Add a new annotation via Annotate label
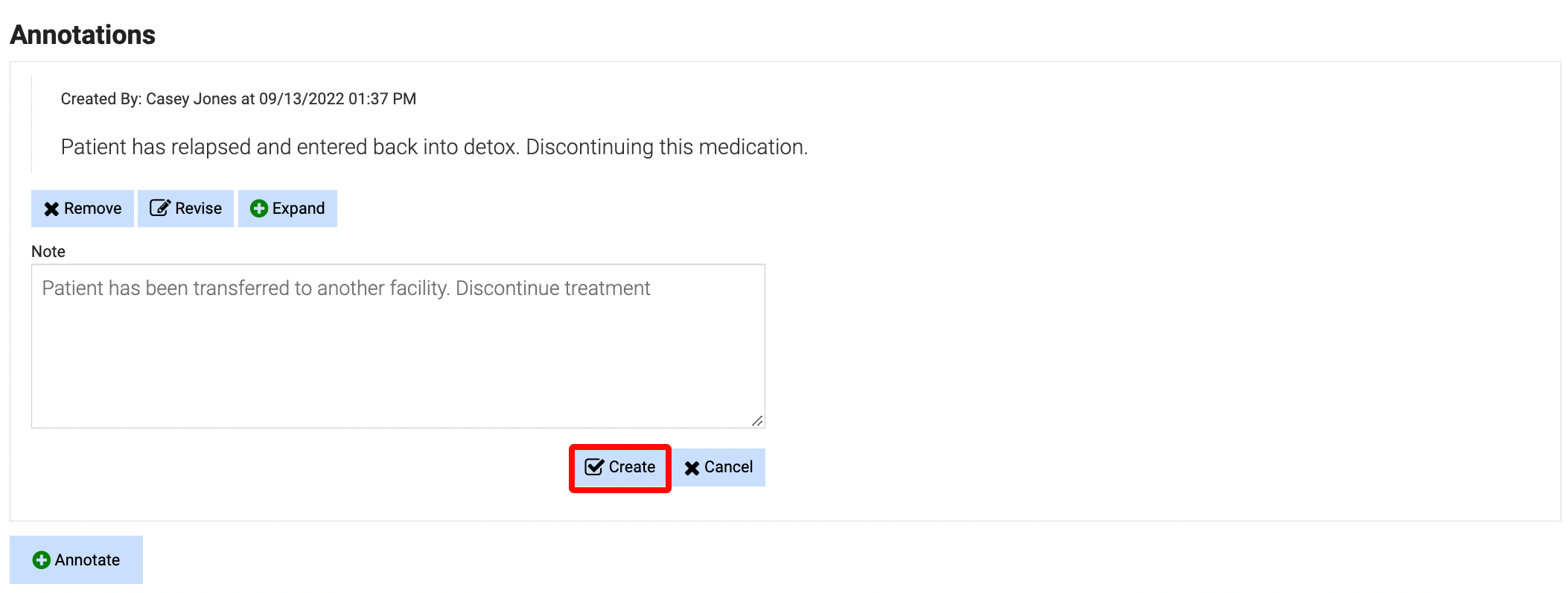 (87, 560)
